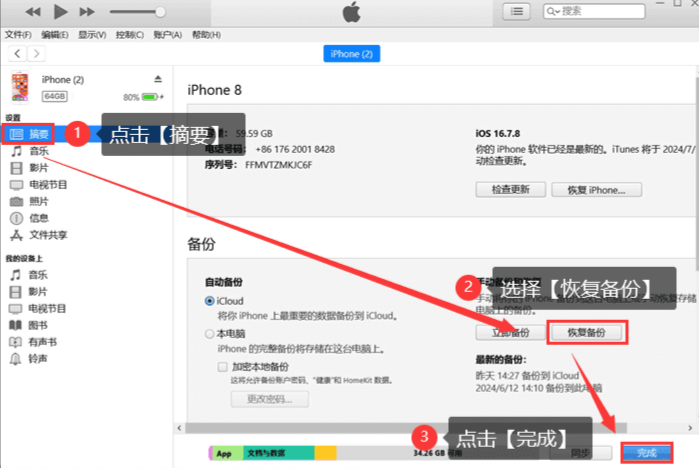Click the search input field
The height and width of the screenshot is (468, 699).
pos(594,11)
